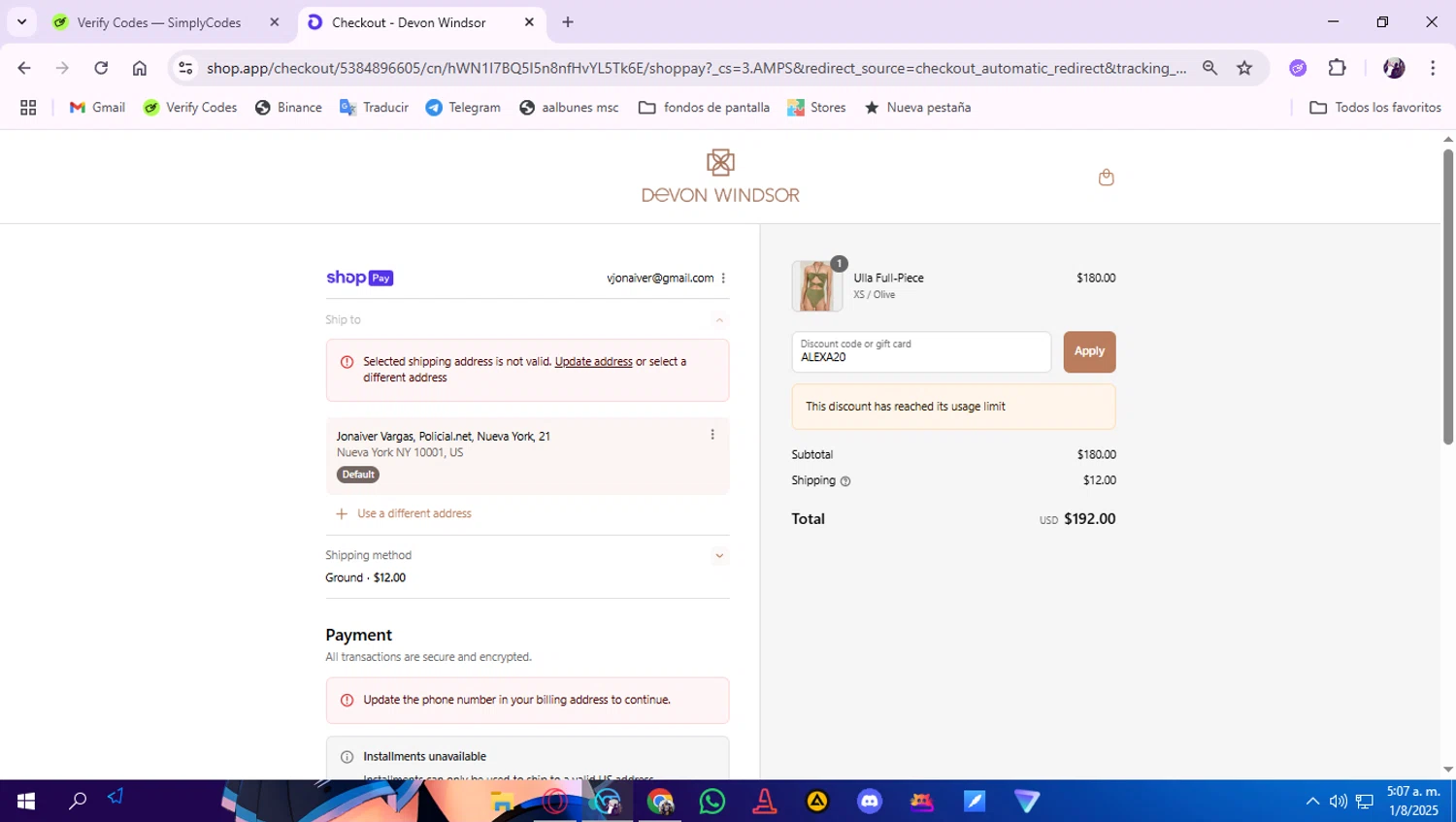The image size is (1456, 822).
Task: Close the Checkout - Devon Windsor tab
Action: [x=529, y=22]
